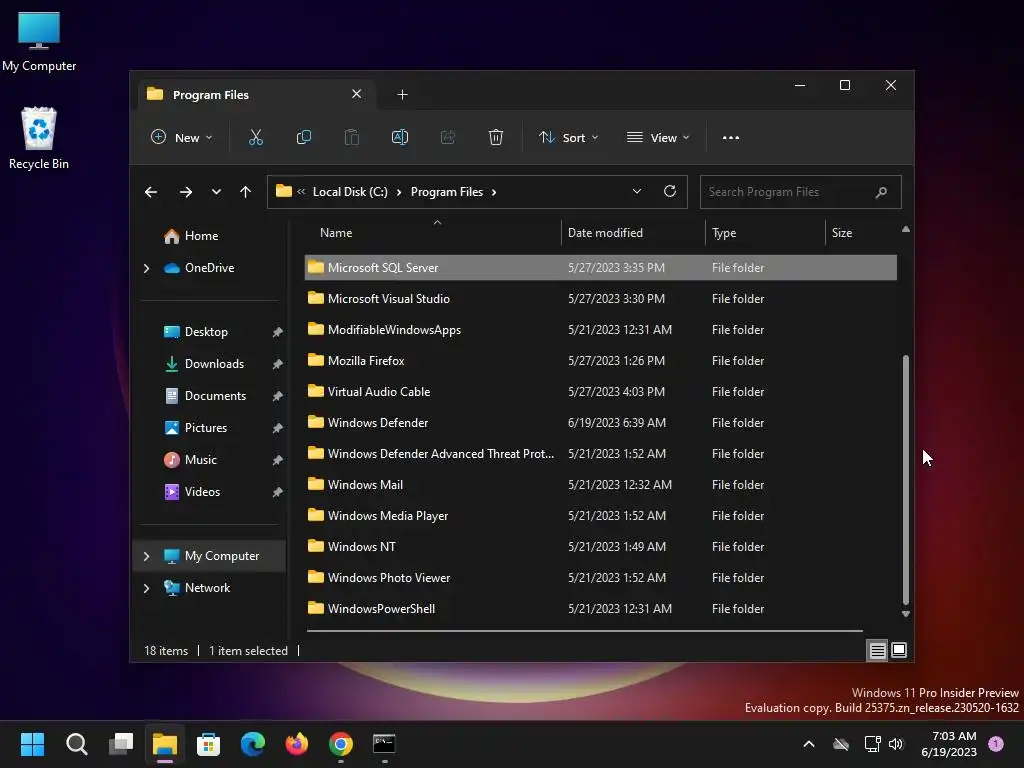Switch to large thumbnails view icon
Screen dimensions: 1024x768
click(899, 650)
